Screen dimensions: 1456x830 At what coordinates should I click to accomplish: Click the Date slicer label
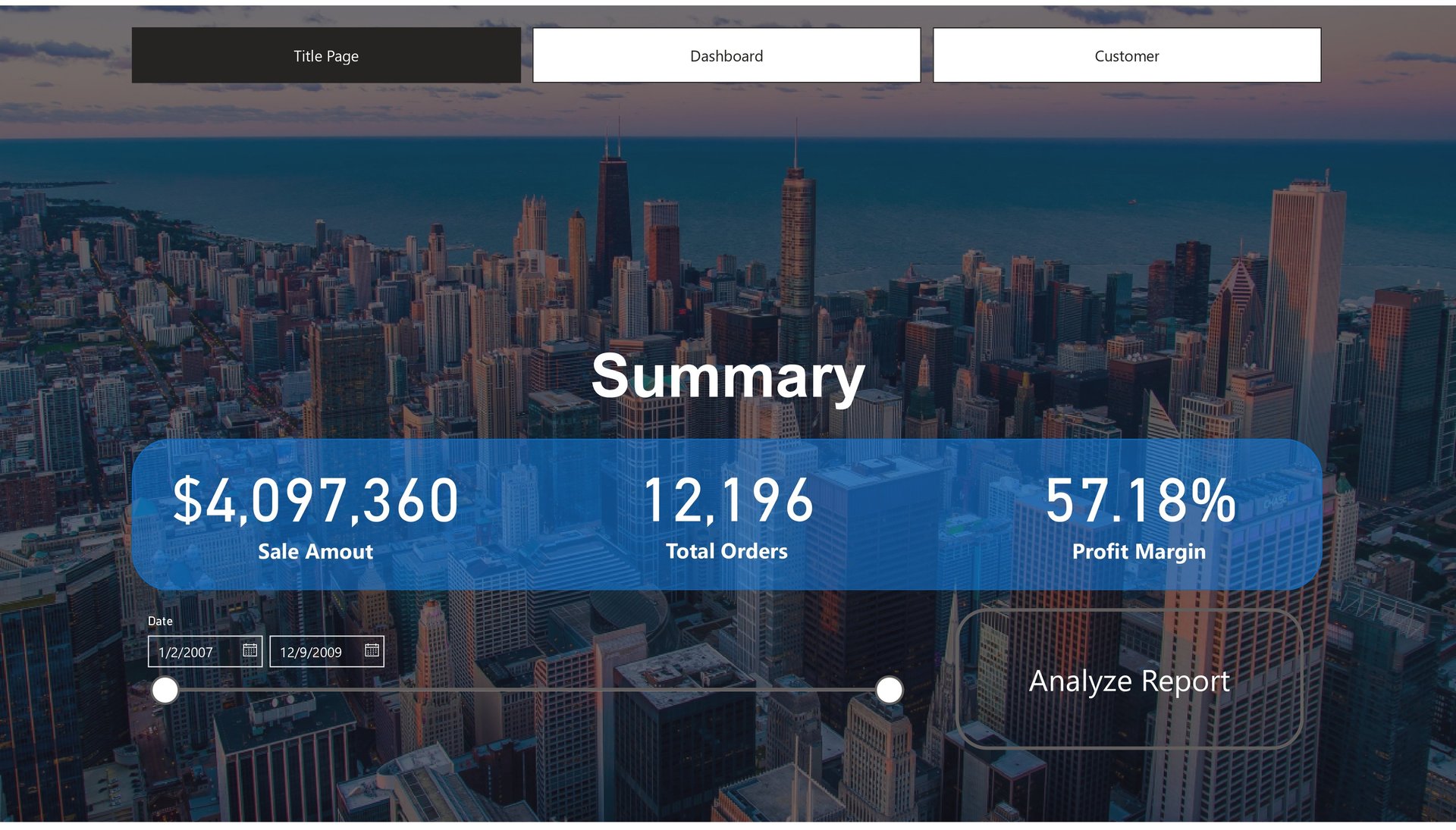pyautogui.click(x=160, y=621)
